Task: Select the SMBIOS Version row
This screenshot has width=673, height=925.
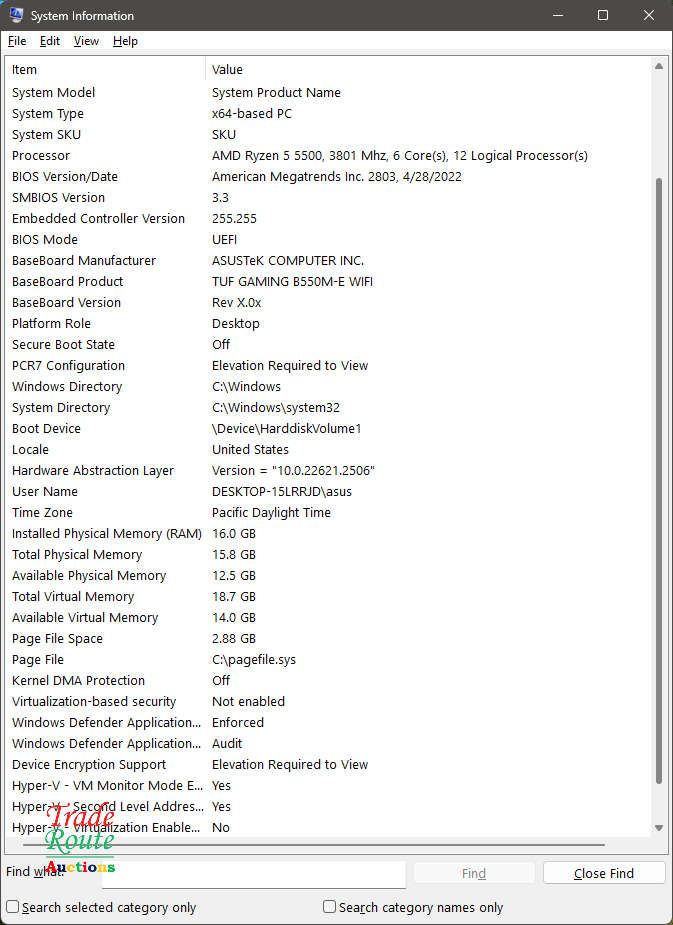Action: 328,198
